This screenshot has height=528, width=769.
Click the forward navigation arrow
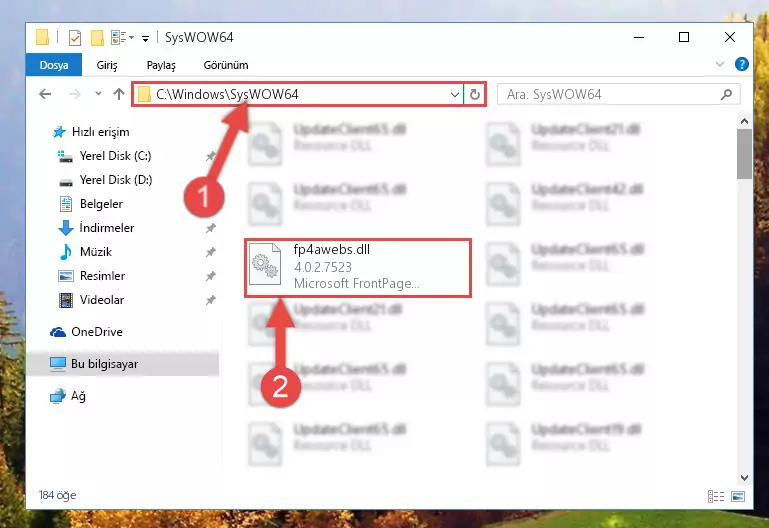(75, 94)
